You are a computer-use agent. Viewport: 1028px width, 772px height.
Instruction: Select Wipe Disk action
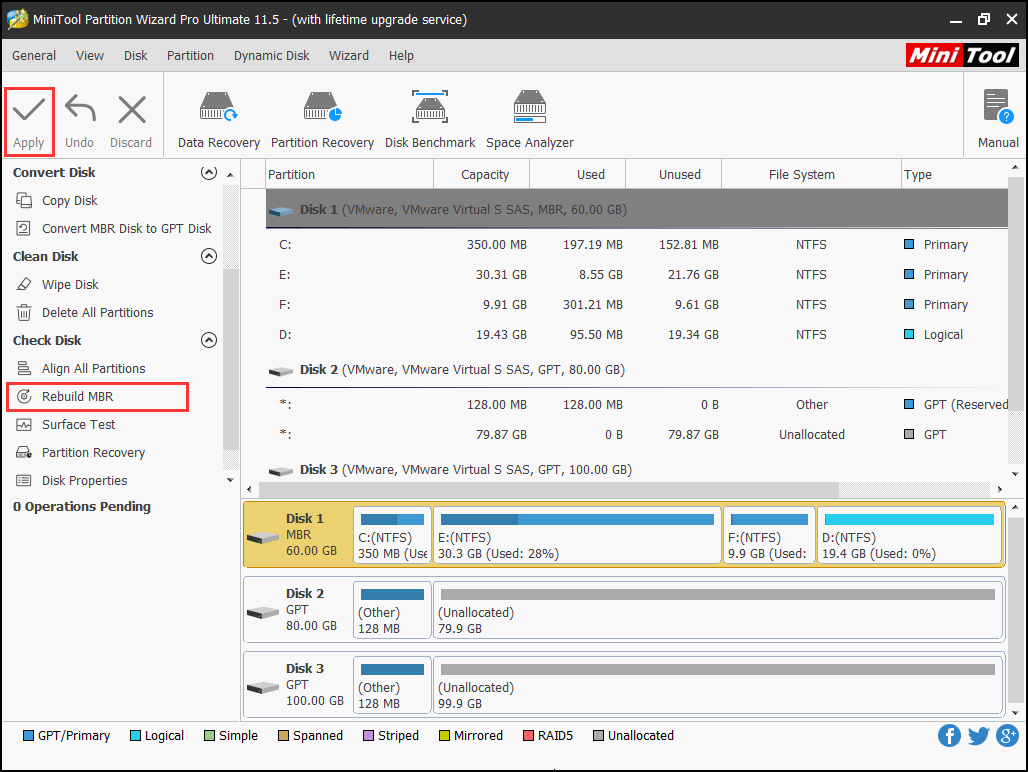click(70, 284)
